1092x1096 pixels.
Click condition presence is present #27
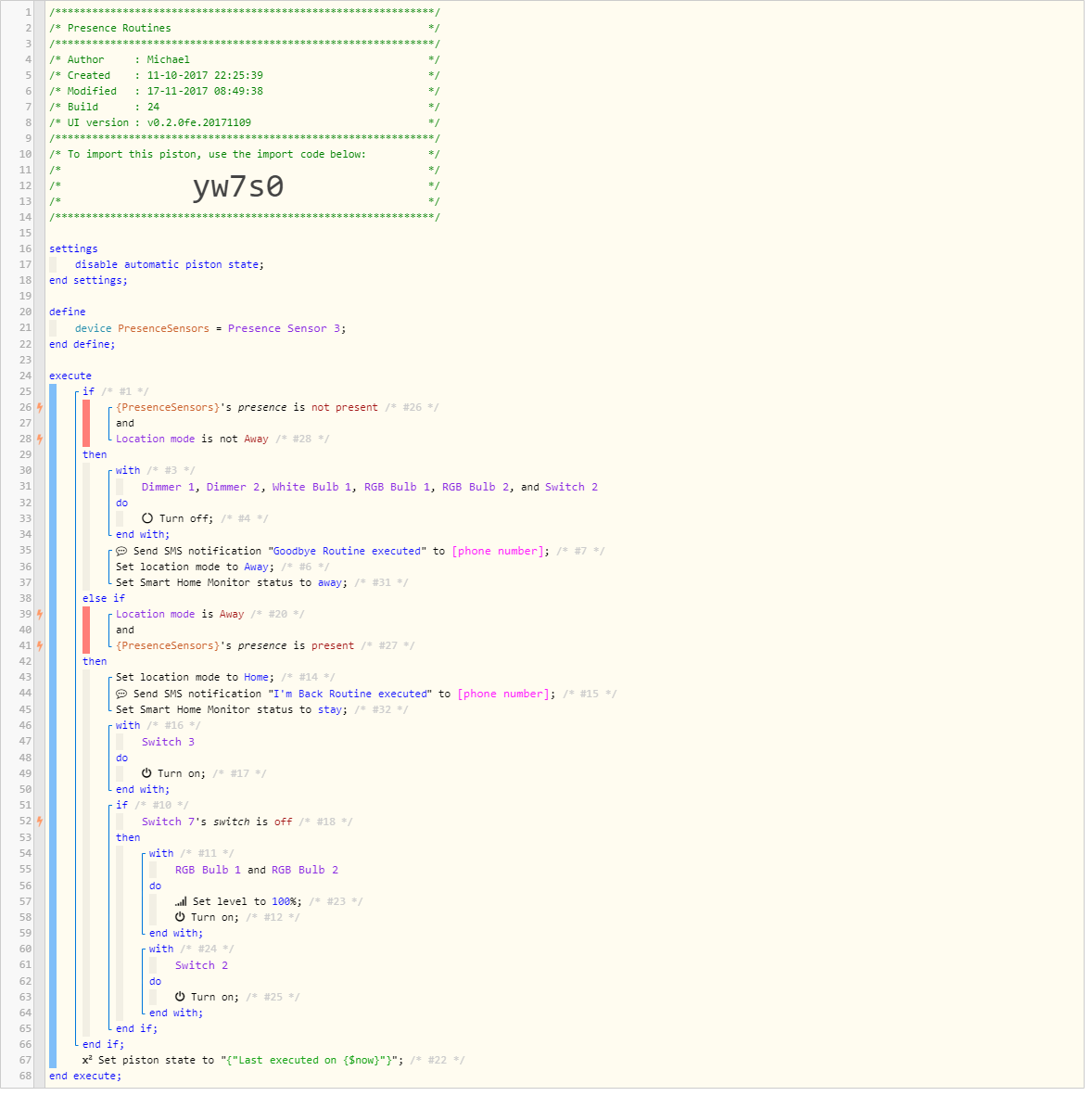coord(235,647)
